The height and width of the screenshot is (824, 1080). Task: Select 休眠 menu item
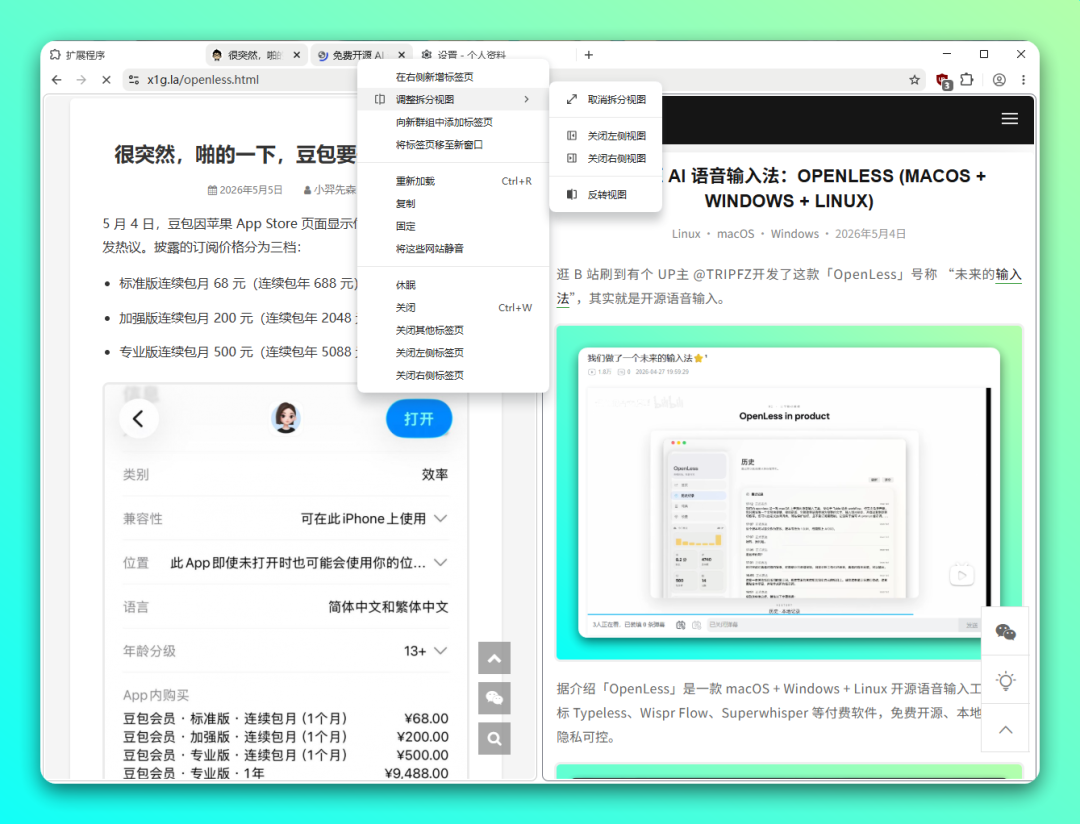453,285
